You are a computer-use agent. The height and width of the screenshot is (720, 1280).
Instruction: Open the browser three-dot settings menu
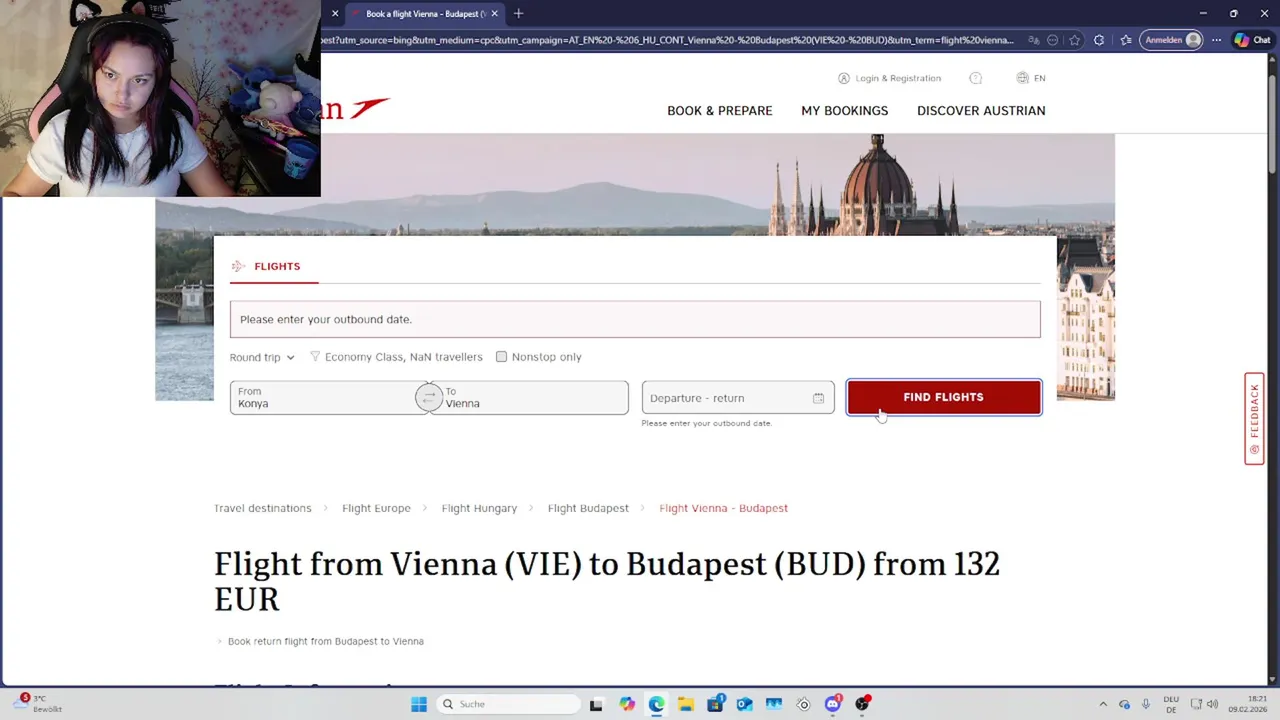pos(1216,40)
